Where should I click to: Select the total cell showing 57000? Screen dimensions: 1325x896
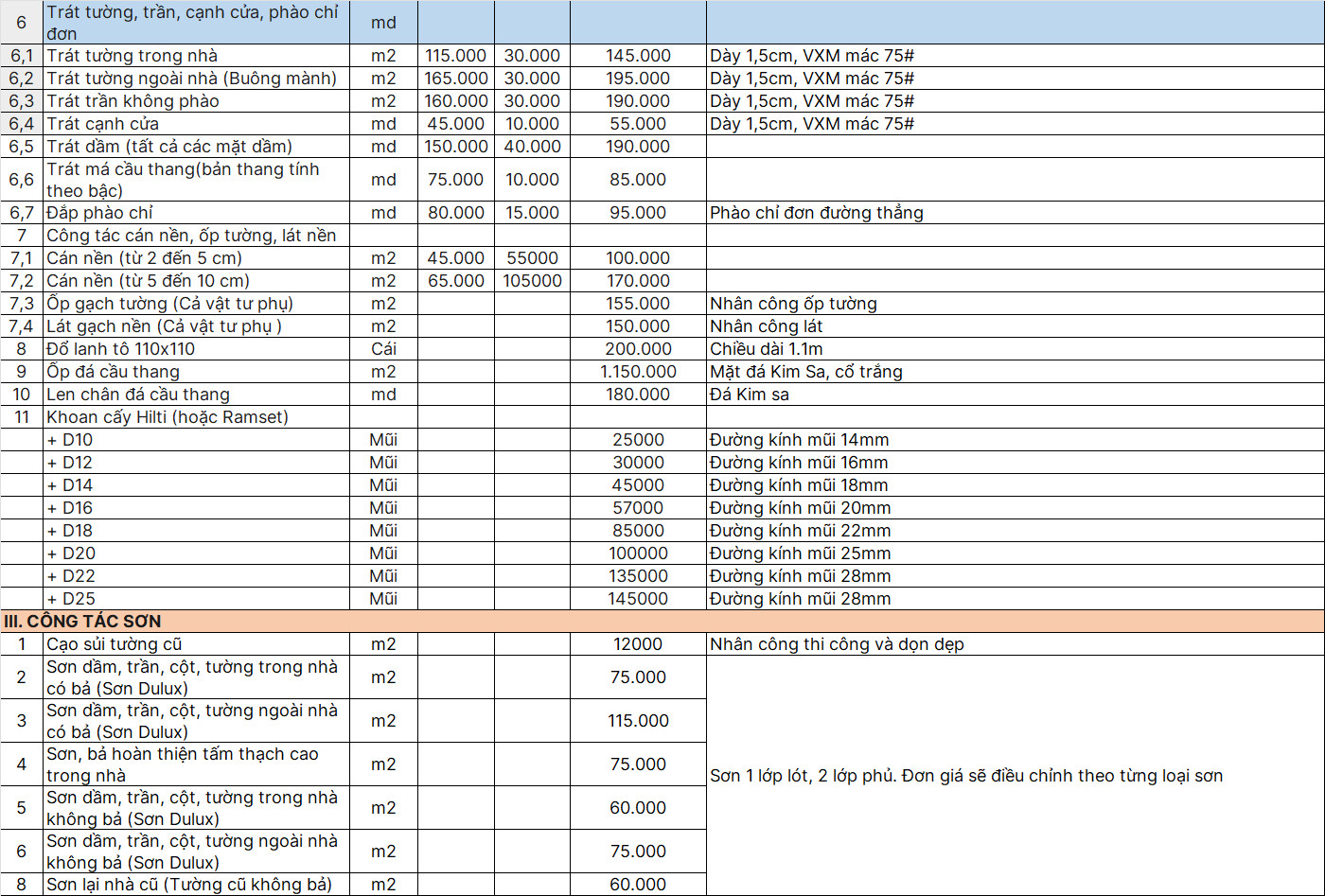click(638, 508)
